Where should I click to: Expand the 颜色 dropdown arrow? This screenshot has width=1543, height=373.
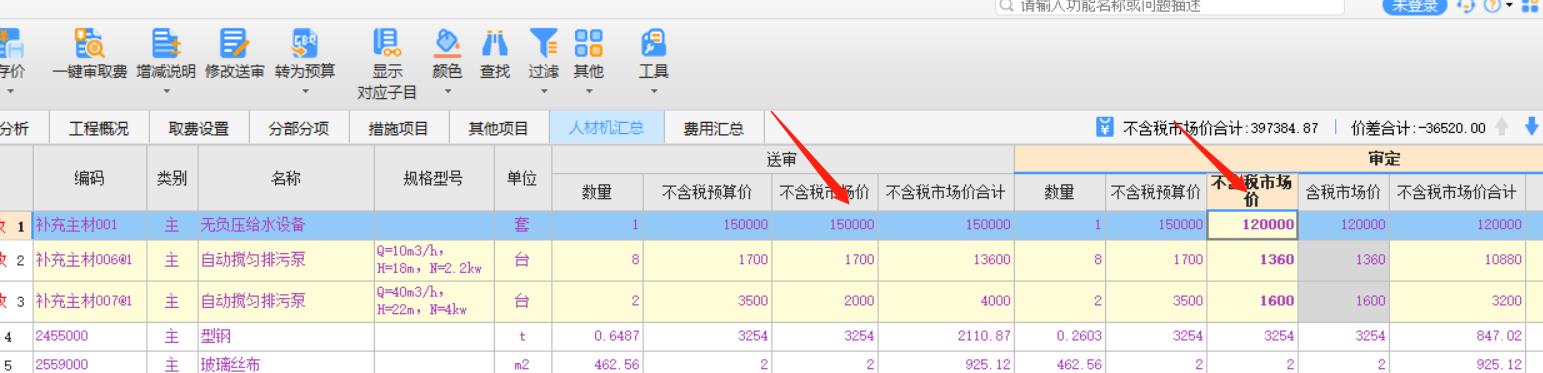pos(447,92)
